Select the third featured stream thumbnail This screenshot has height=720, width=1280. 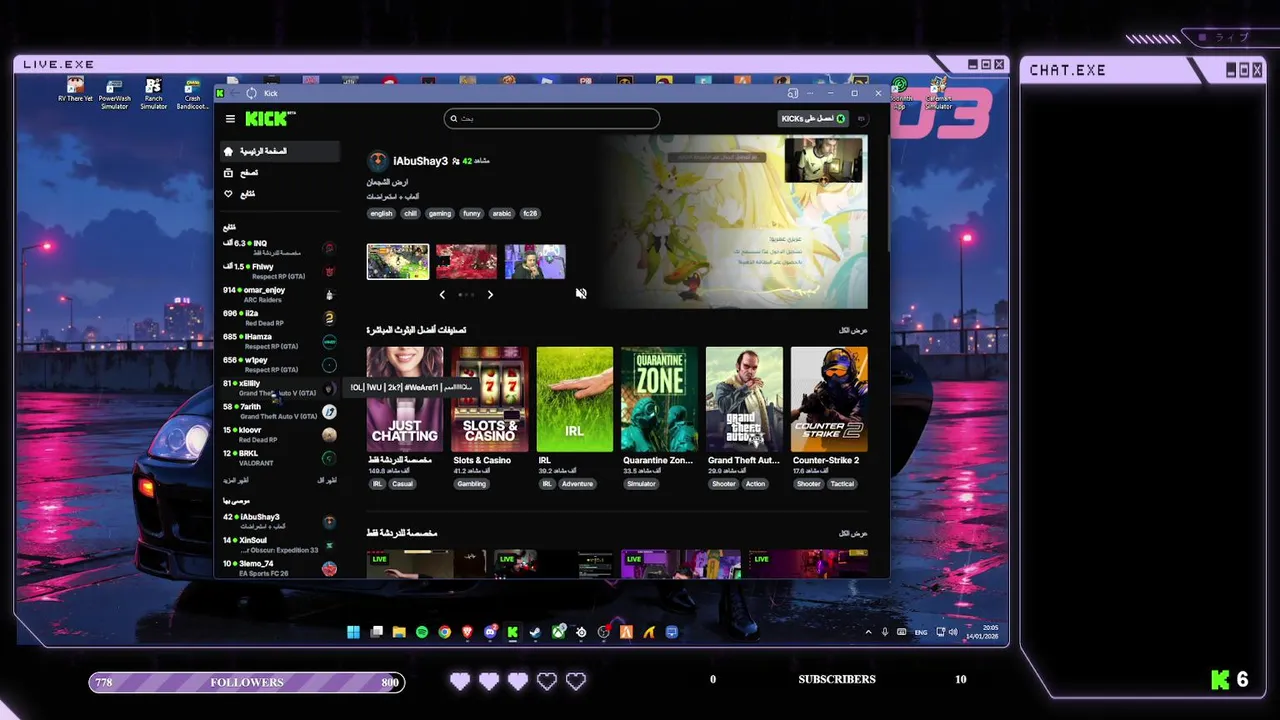click(535, 261)
